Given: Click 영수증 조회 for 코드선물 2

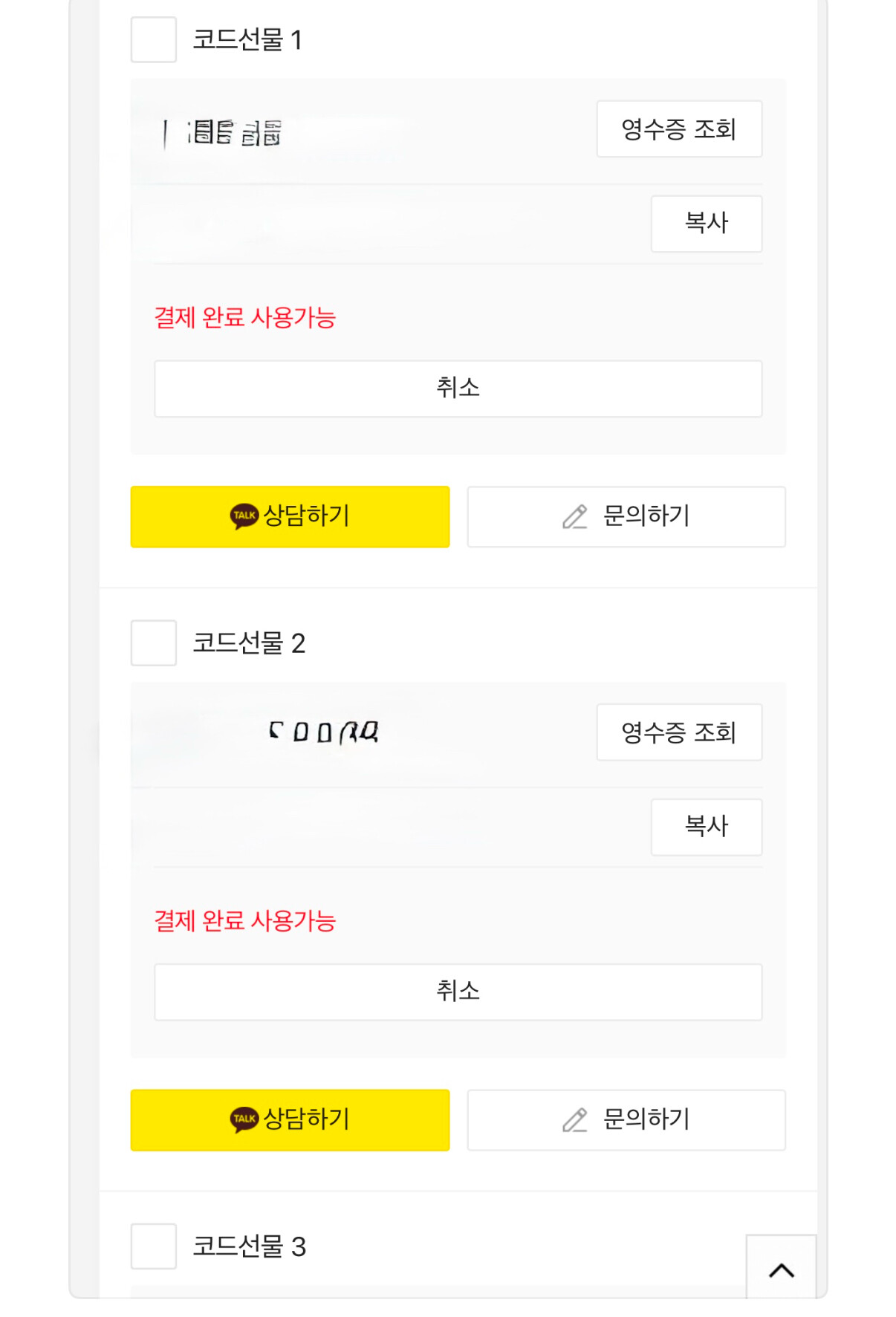Looking at the screenshot, I should coord(678,732).
